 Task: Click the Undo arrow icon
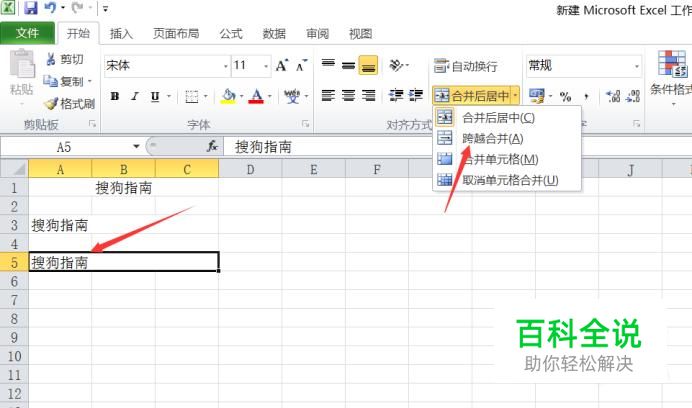50,8
